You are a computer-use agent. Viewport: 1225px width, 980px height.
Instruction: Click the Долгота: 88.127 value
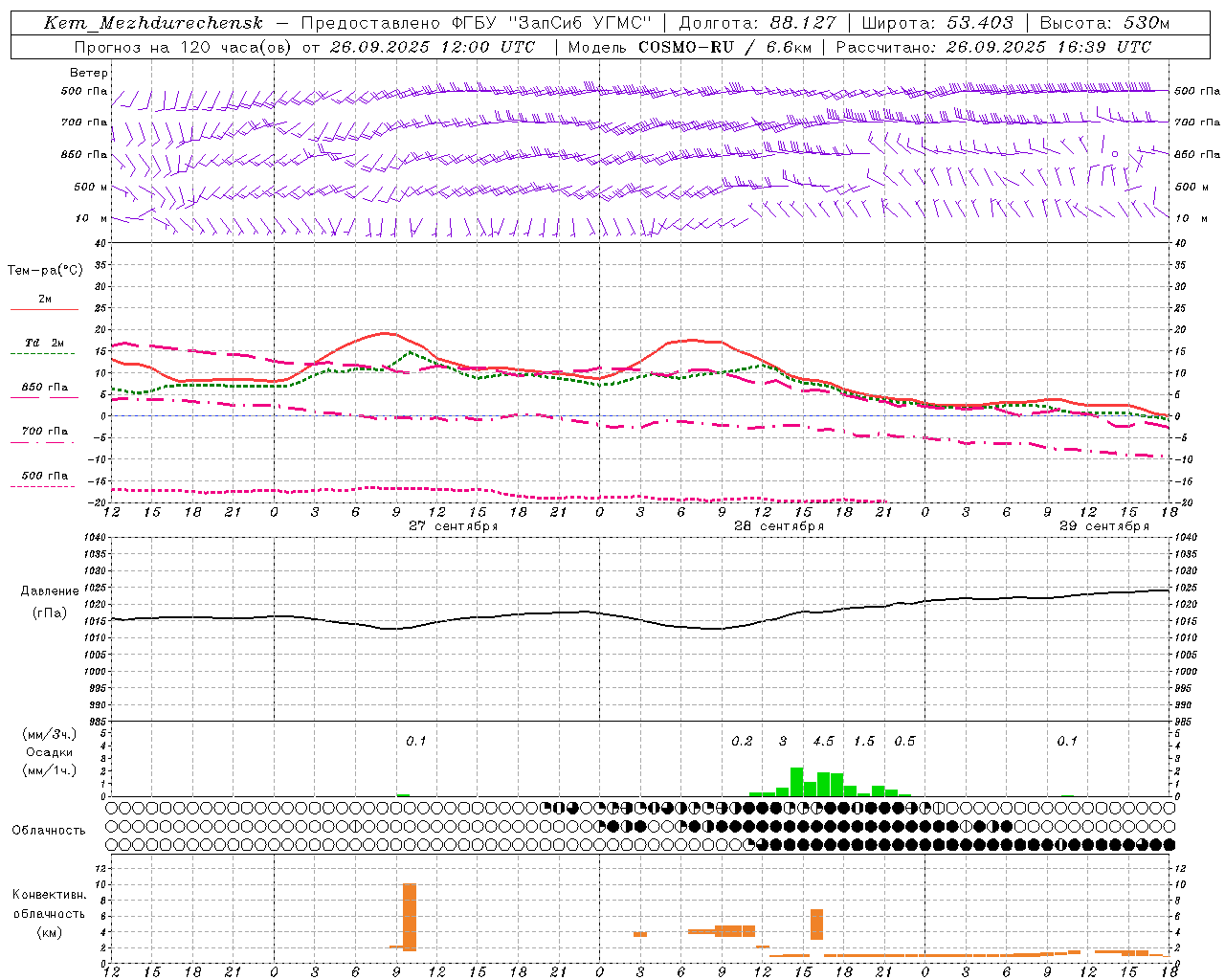pyautogui.click(x=757, y=23)
